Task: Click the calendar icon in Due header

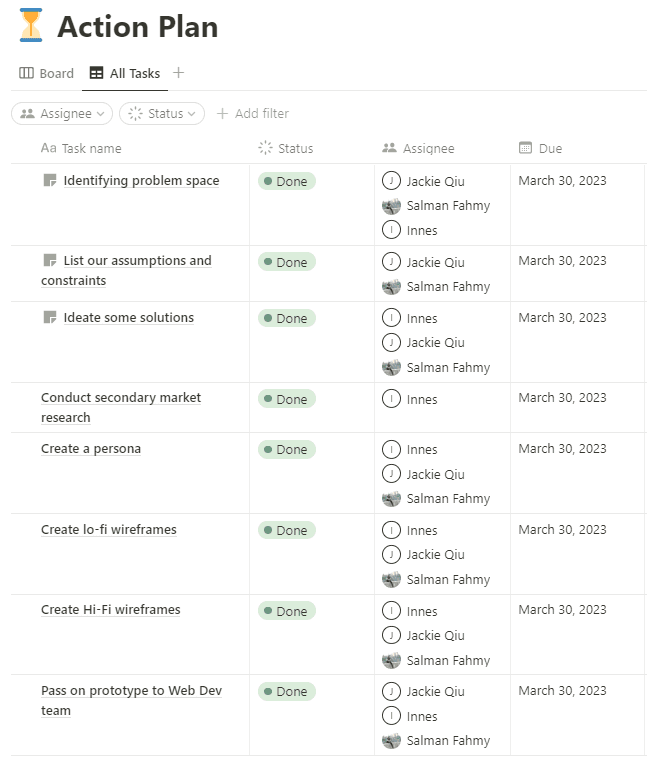Action: click(525, 148)
